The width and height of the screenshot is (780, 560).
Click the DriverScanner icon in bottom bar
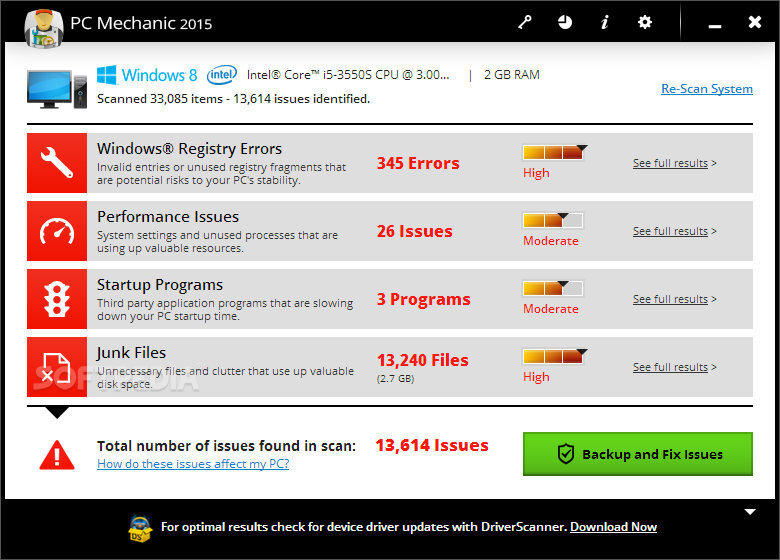140,527
